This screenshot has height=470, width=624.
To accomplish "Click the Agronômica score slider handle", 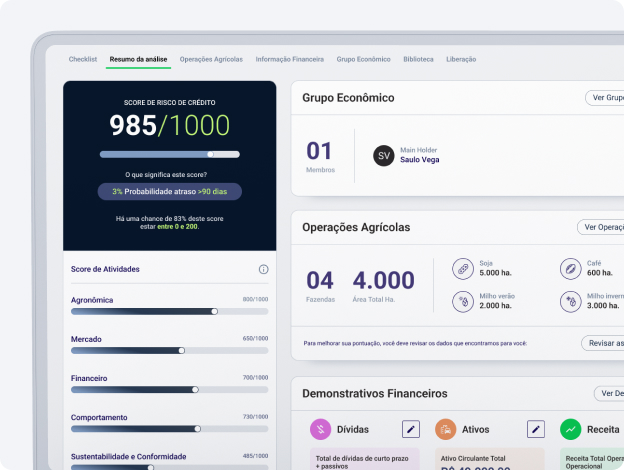I will pyautogui.click(x=214, y=311).
